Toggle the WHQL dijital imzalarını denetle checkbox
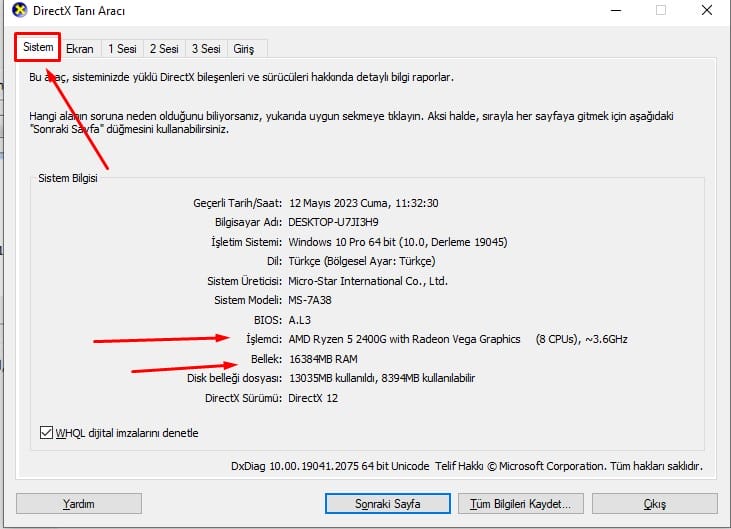Viewport: 731px width, 529px height. [x=46, y=433]
